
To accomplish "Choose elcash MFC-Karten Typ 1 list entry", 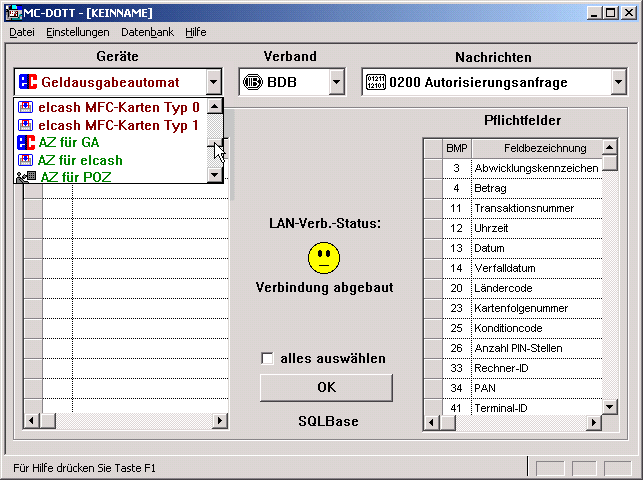I will point(111,125).
